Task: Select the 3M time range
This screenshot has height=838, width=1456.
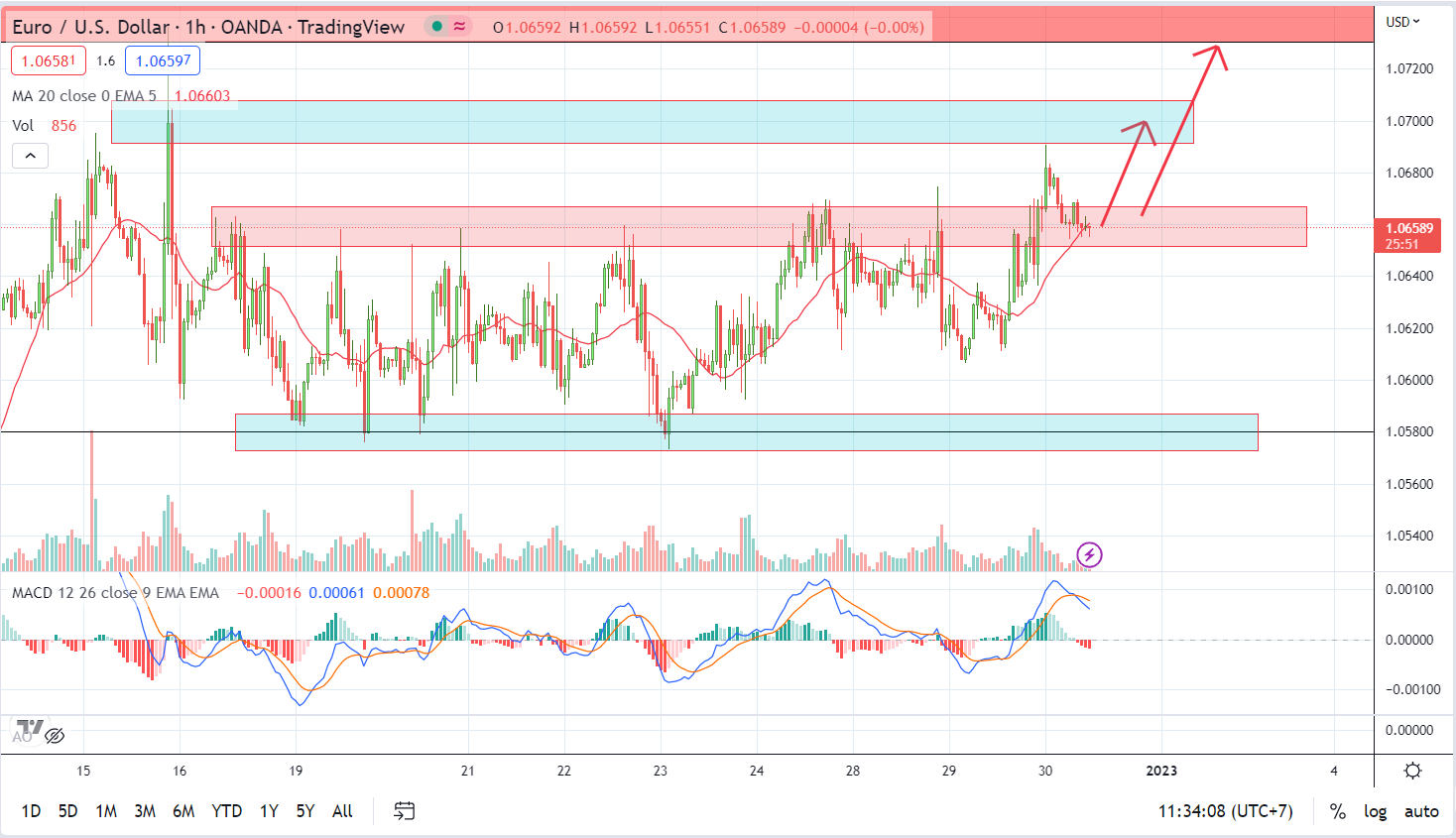Action: tap(145, 811)
